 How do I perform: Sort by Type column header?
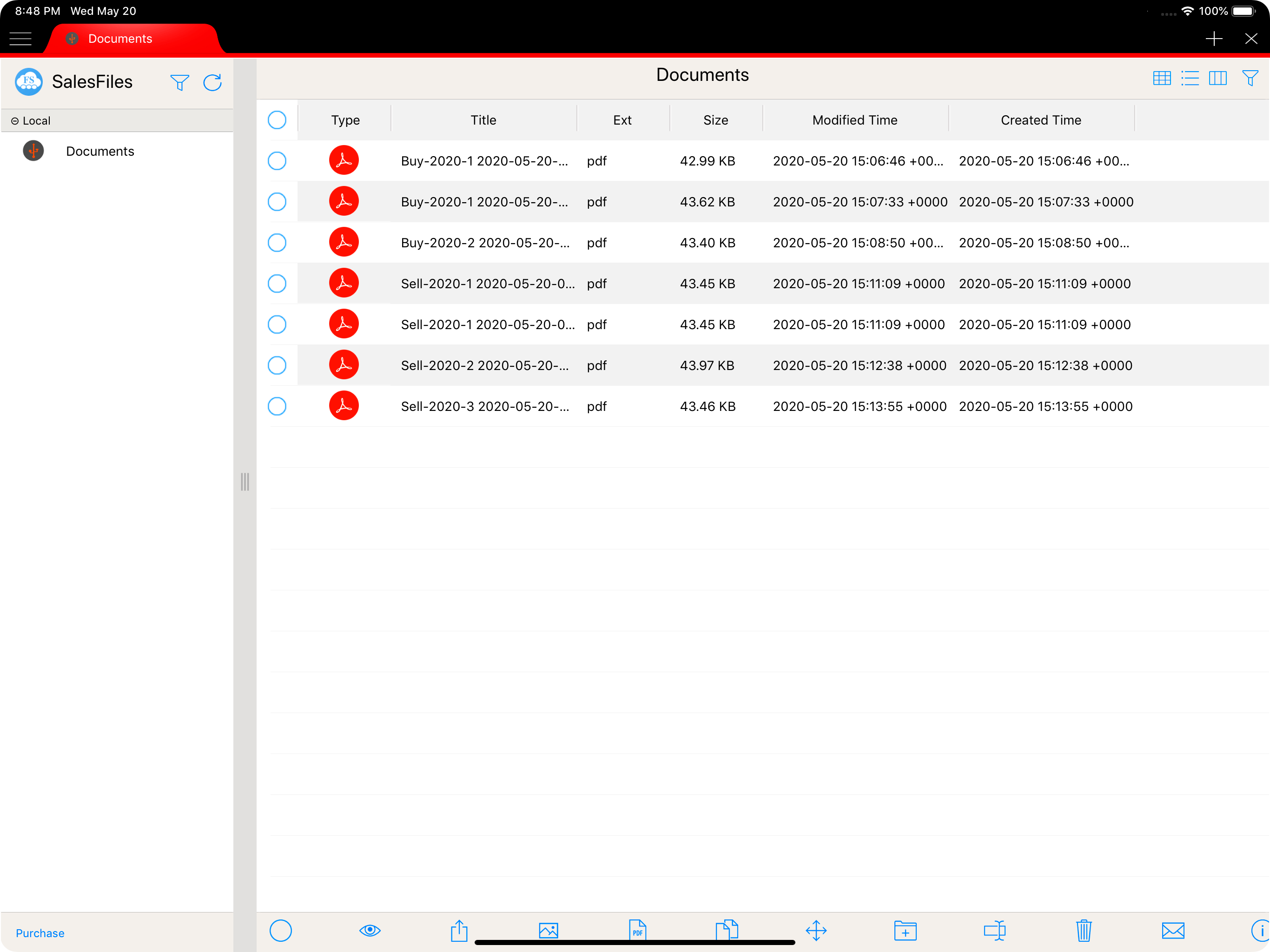point(345,120)
